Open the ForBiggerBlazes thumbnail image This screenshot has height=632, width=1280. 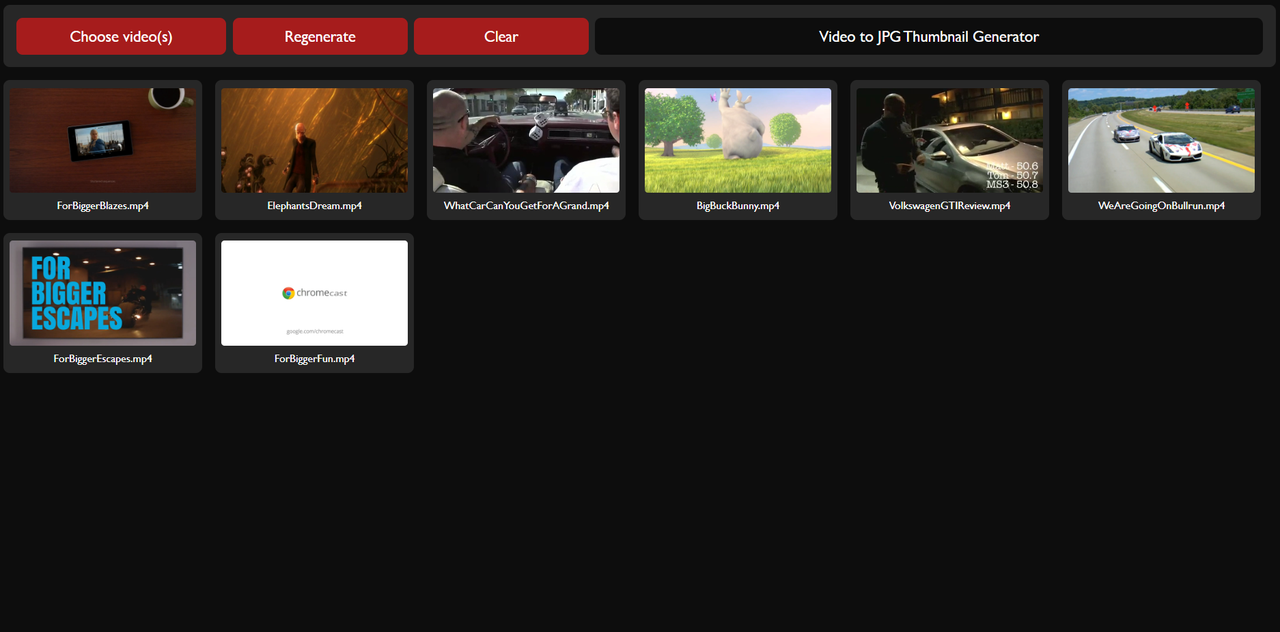[x=103, y=140]
